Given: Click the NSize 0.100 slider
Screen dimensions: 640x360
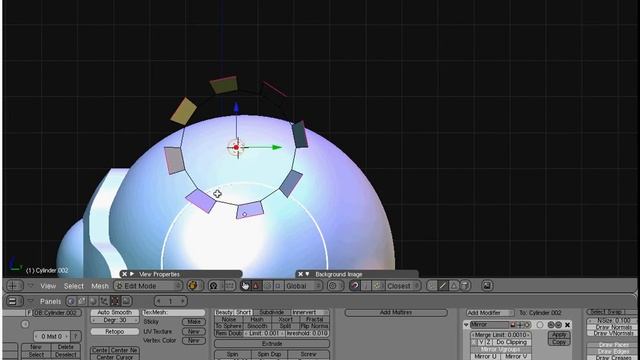Looking at the screenshot, I should (x=613, y=321).
